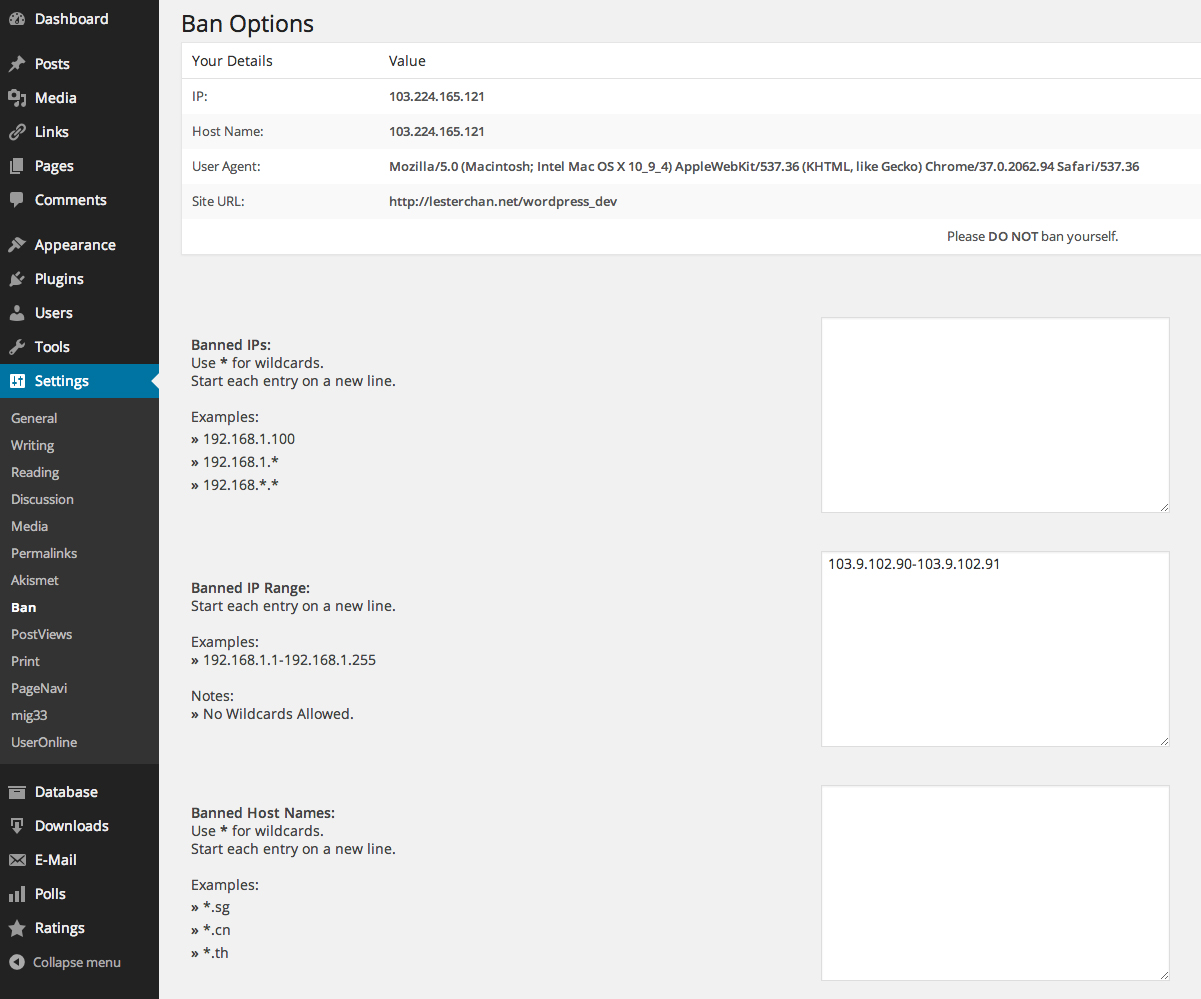This screenshot has width=1201, height=999.
Task: Open Reading settings submenu
Action: tap(35, 472)
